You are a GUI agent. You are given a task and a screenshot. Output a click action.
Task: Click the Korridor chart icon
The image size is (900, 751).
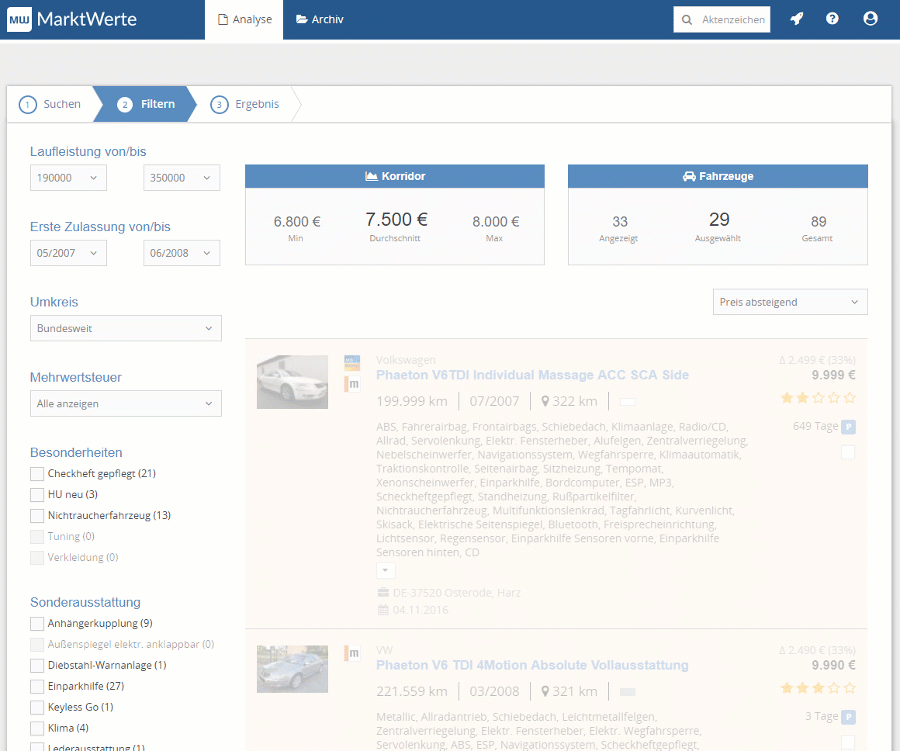tap(371, 176)
